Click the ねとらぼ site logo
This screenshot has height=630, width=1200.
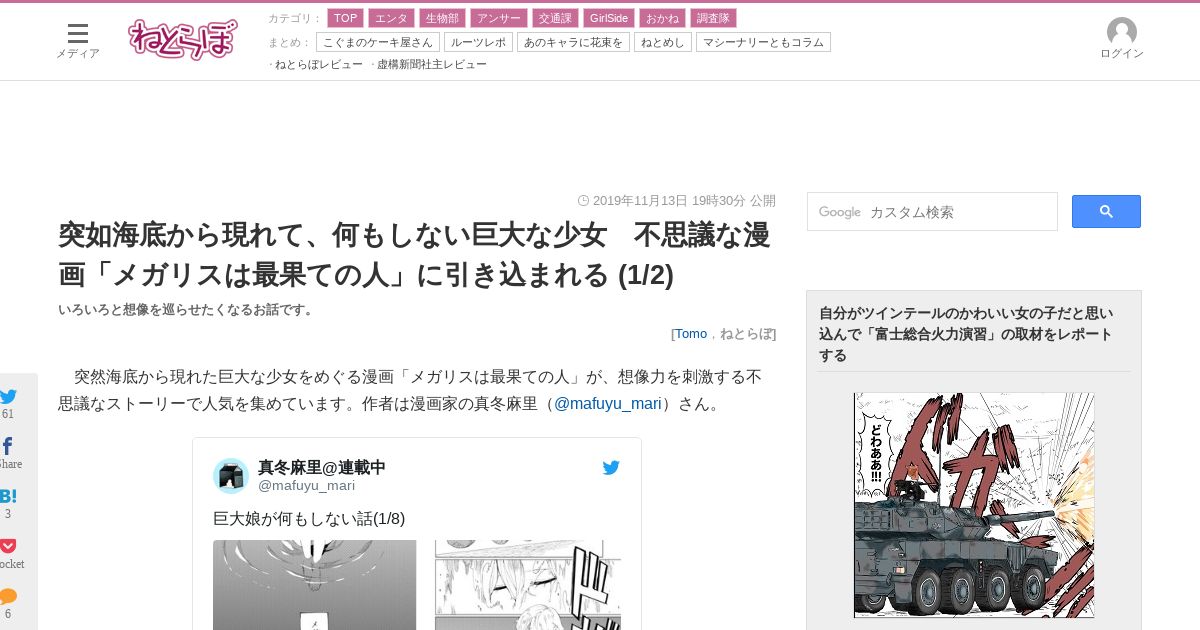tap(183, 39)
